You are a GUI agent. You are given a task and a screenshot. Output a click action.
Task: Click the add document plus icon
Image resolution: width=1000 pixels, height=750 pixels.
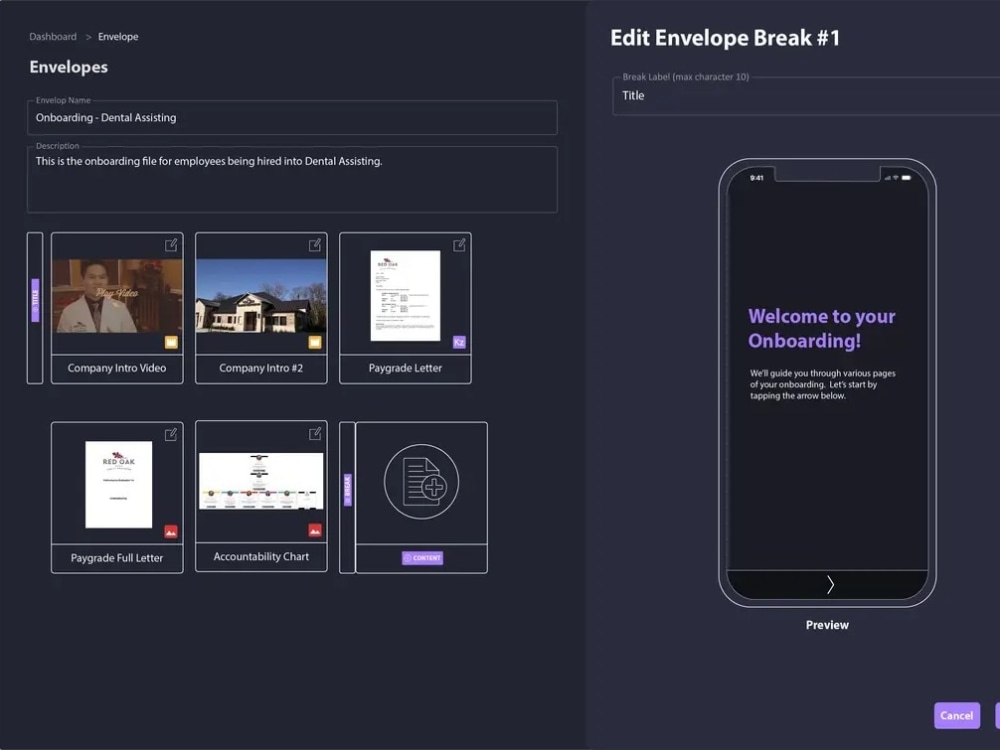[422, 482]
